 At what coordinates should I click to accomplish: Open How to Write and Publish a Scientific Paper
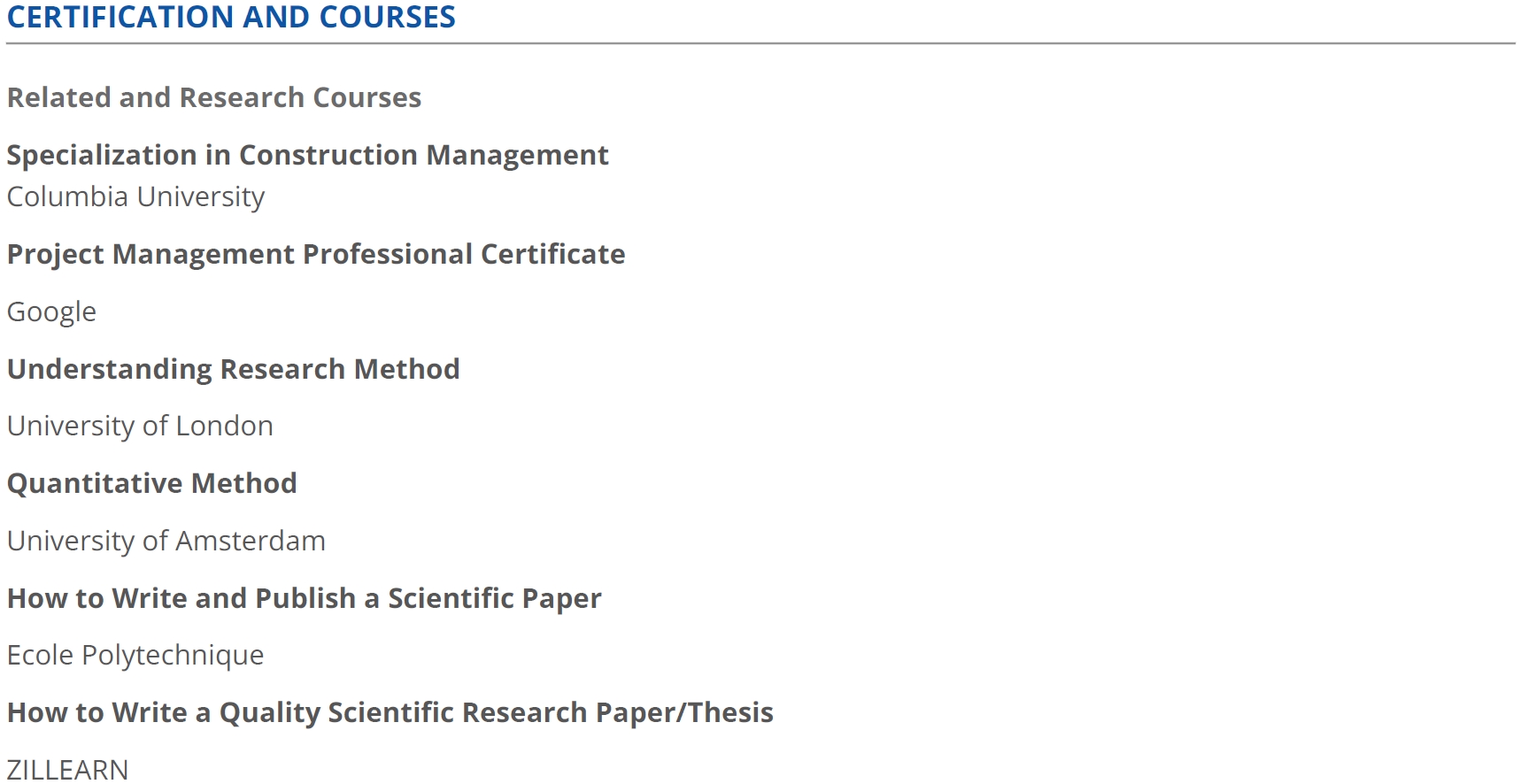304,599
